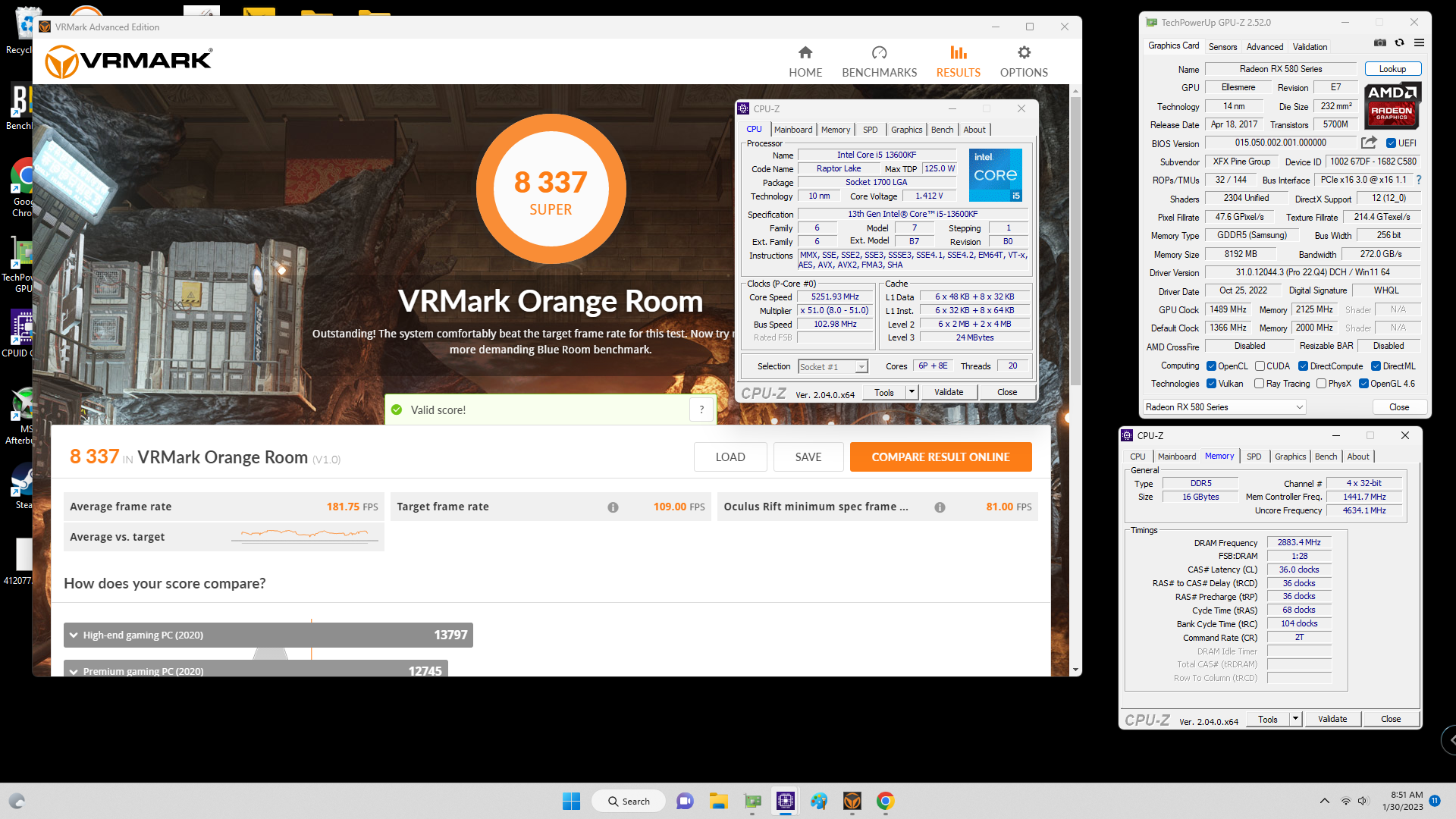Switch to Validation tab in GPU-Z
This screenshot has width=1456, height=819.
(x=1310, y=46)
